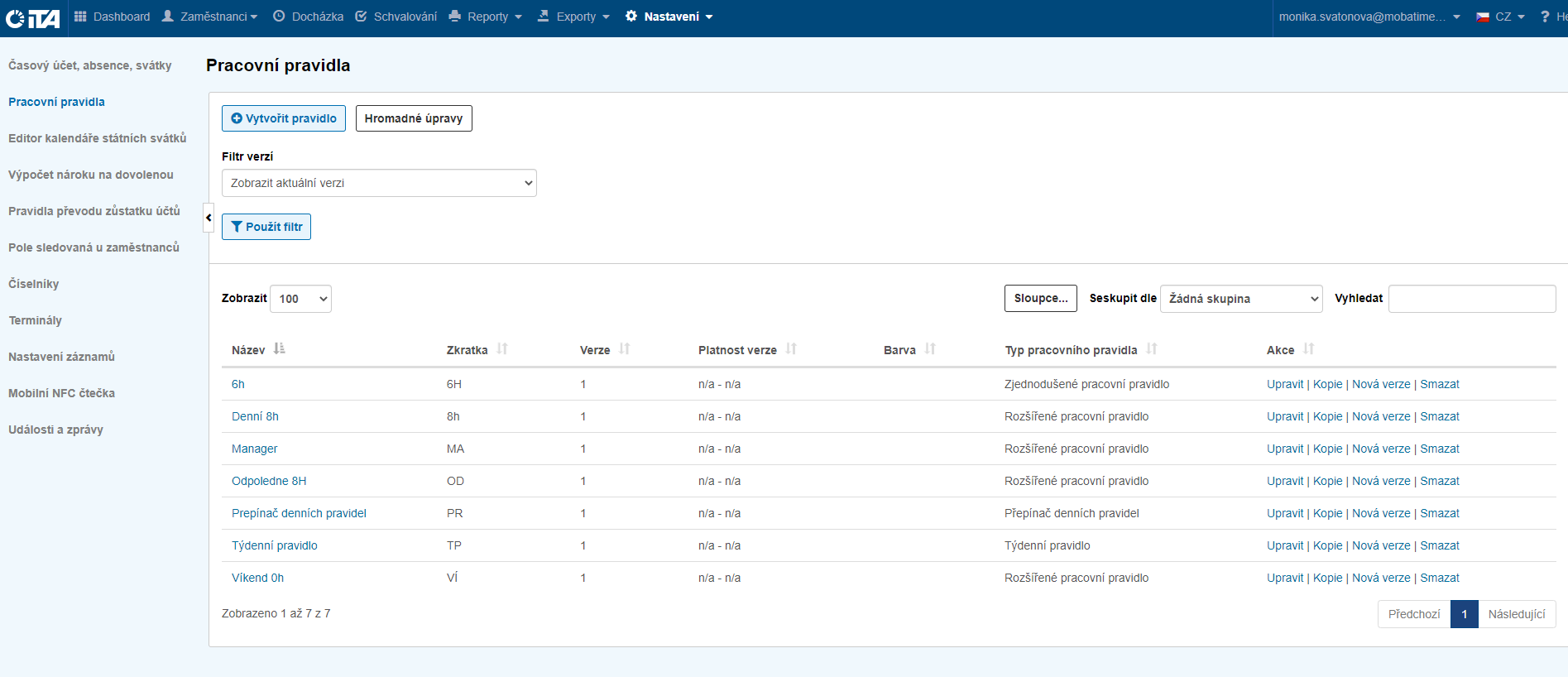Sort table by Název column icon

[279, 349]
